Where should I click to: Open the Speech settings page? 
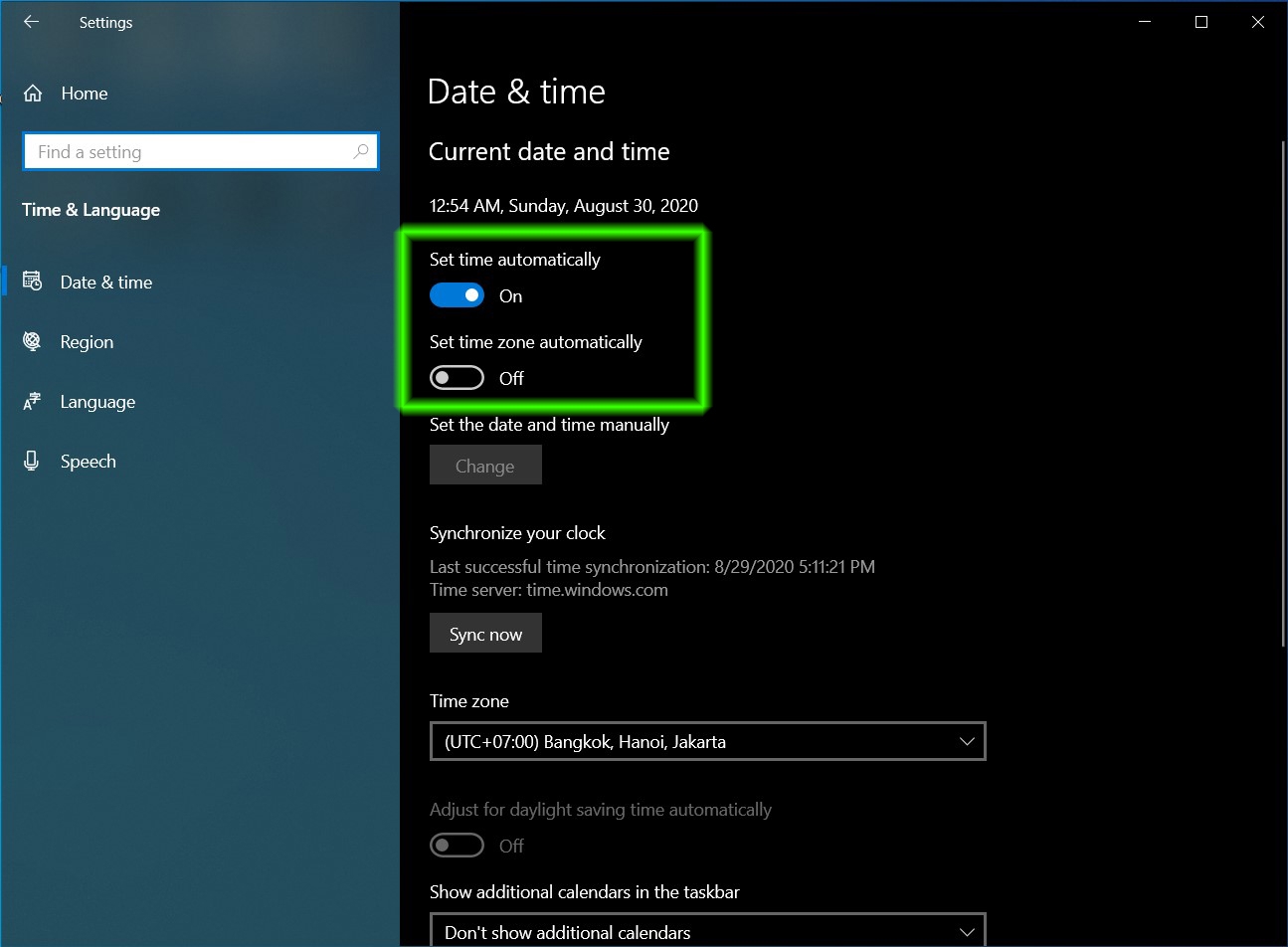200,462
